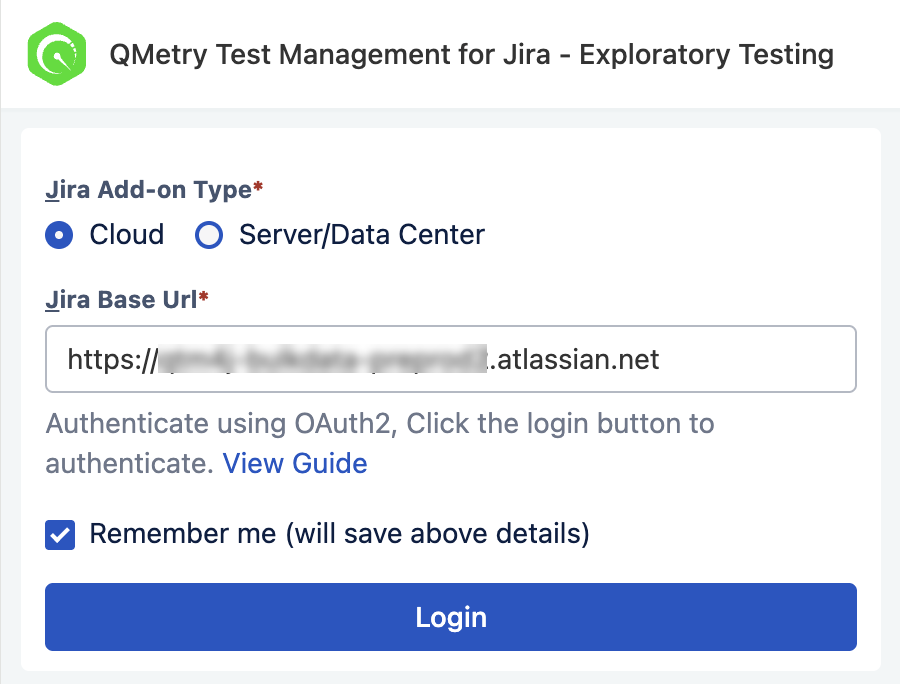This screenshot has width=900, height=684.
Task: Click the Login button
Action: coord(451,617)
